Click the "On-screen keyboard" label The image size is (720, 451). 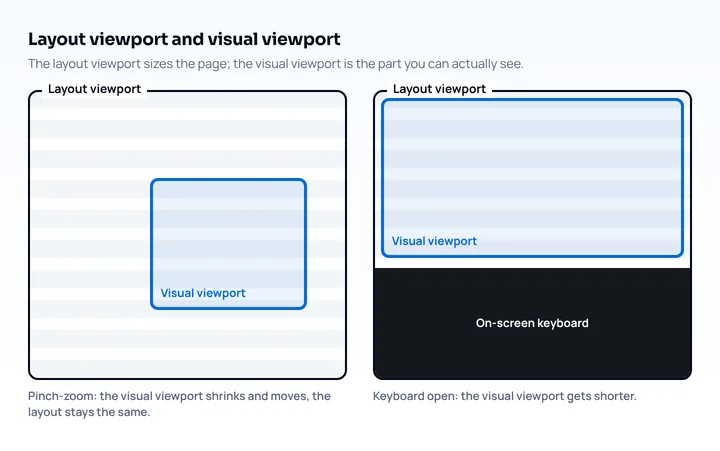[532, 323]
